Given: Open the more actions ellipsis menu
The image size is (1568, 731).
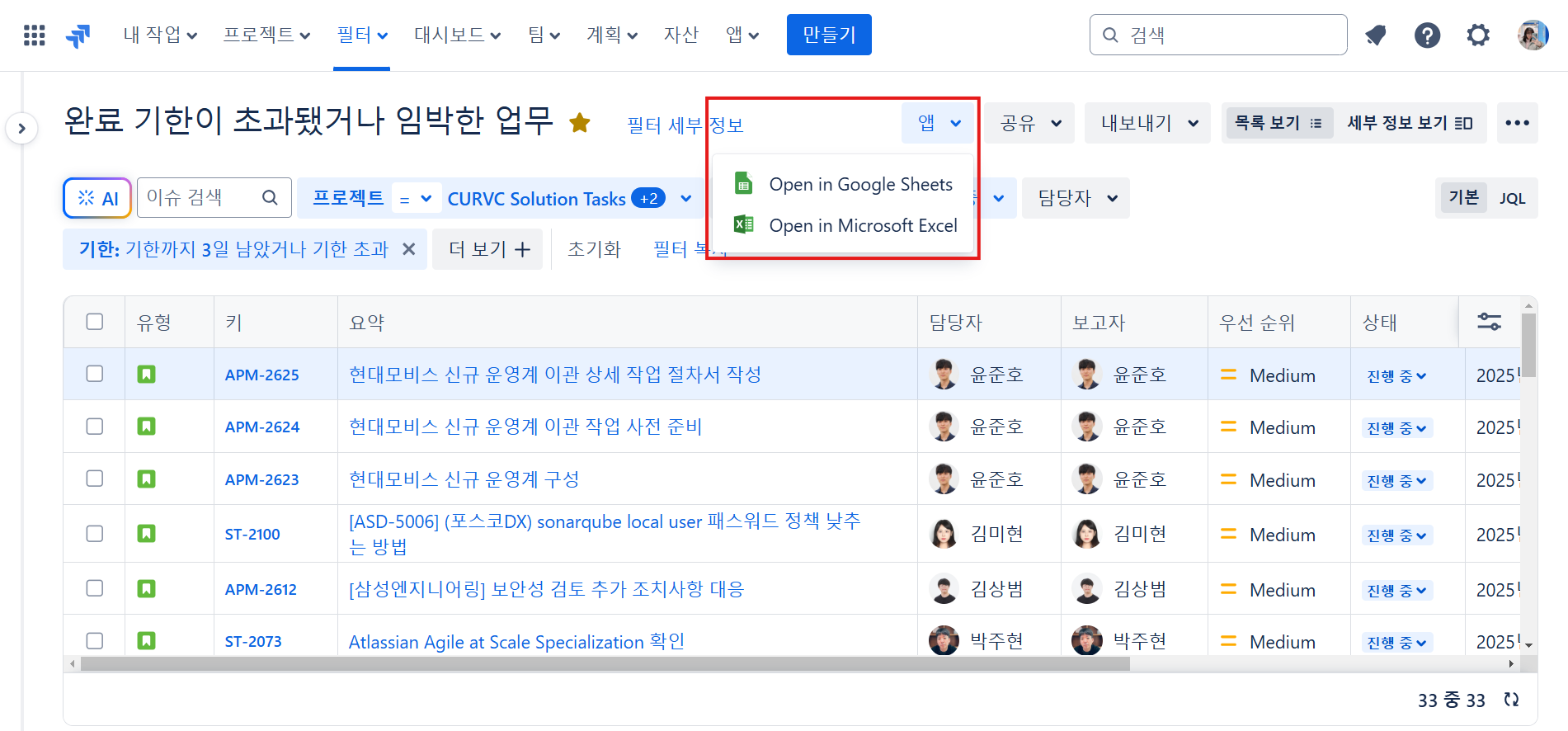Looking at the screenshot, I should (1517, 123).
